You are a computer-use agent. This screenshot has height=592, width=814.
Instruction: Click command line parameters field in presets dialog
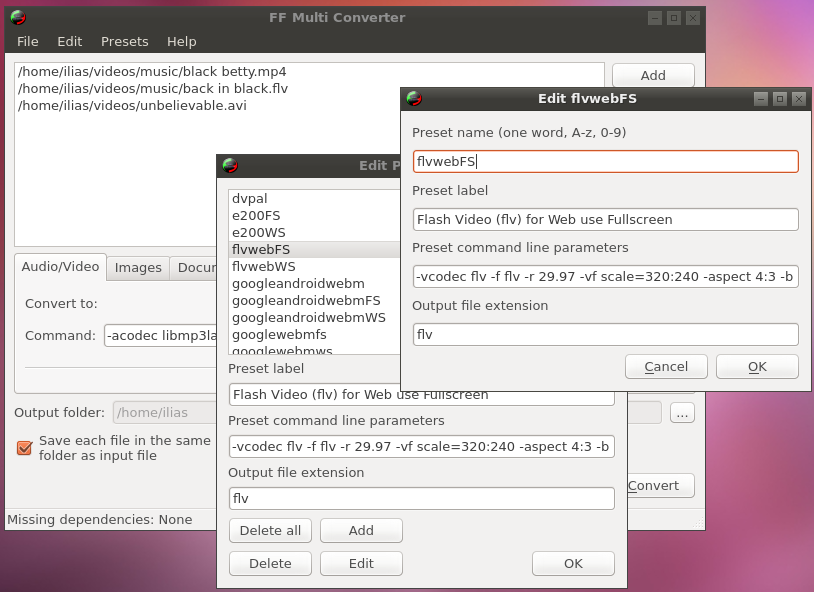point(422,447)
